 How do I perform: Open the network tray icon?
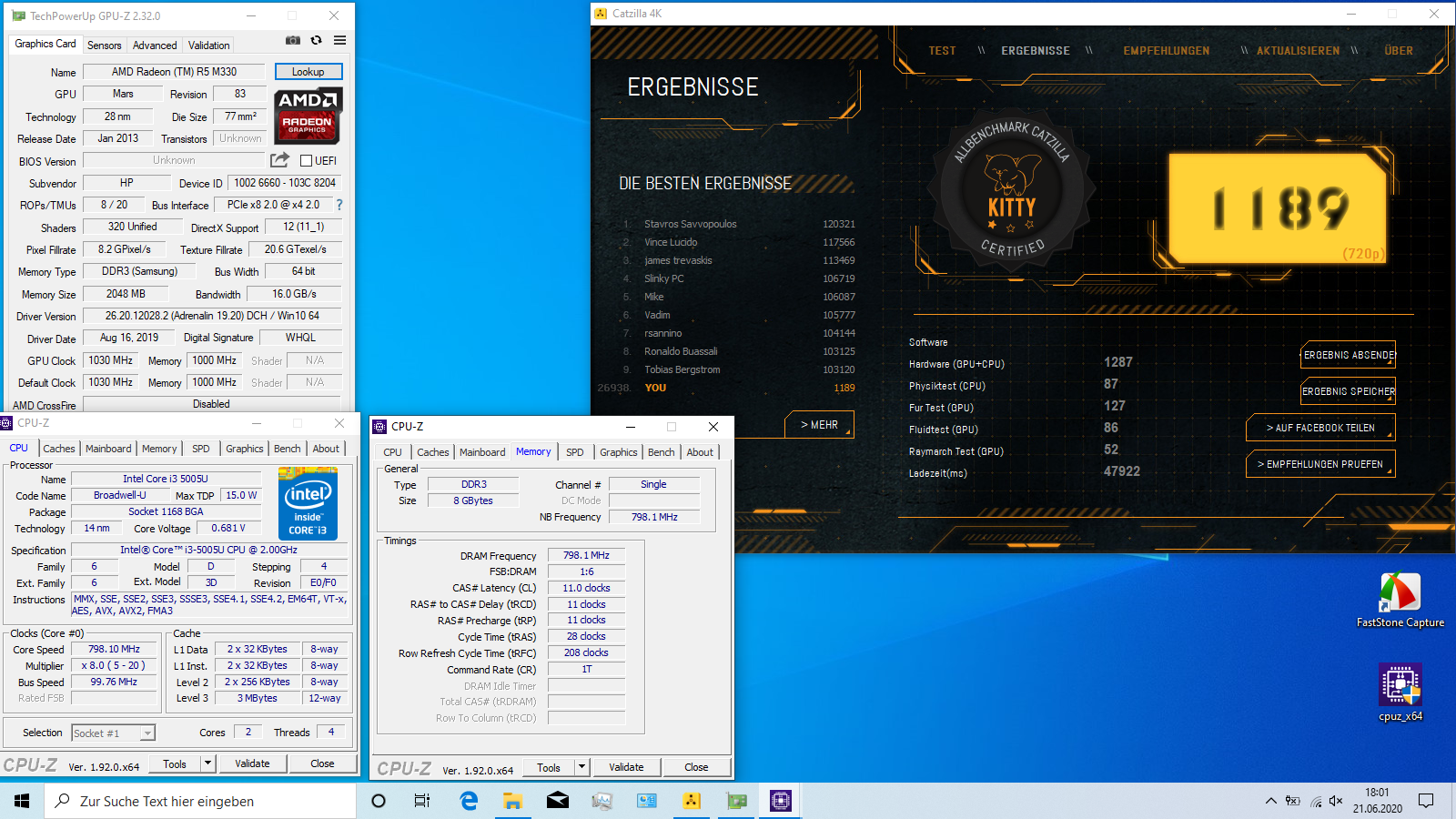[1315, 801]
